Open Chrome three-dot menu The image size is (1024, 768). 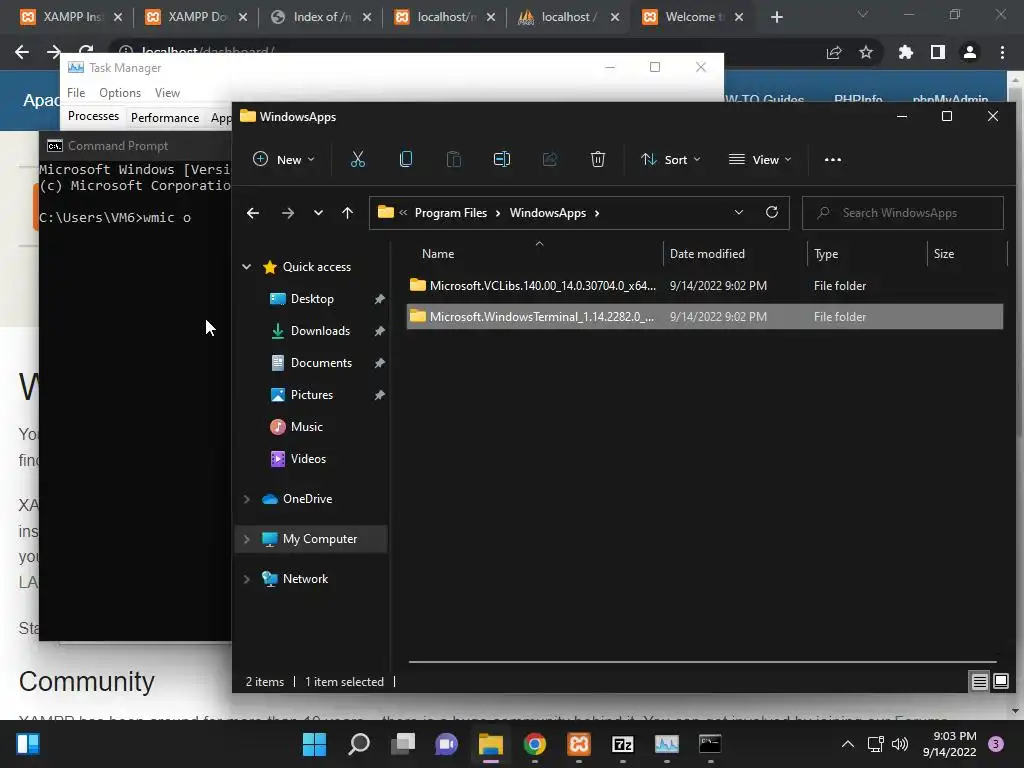1002,52
